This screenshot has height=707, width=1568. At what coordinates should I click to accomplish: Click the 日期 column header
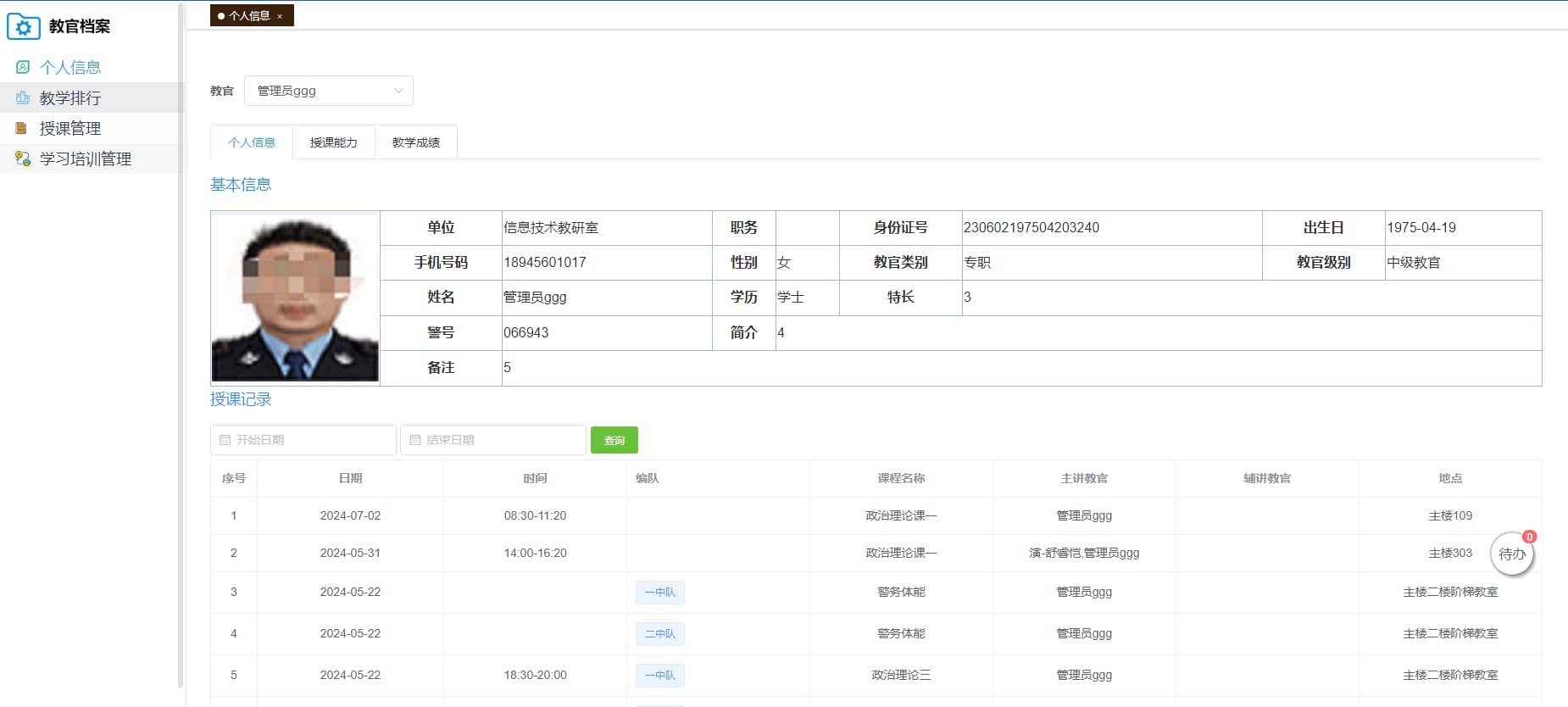point(350,478)
